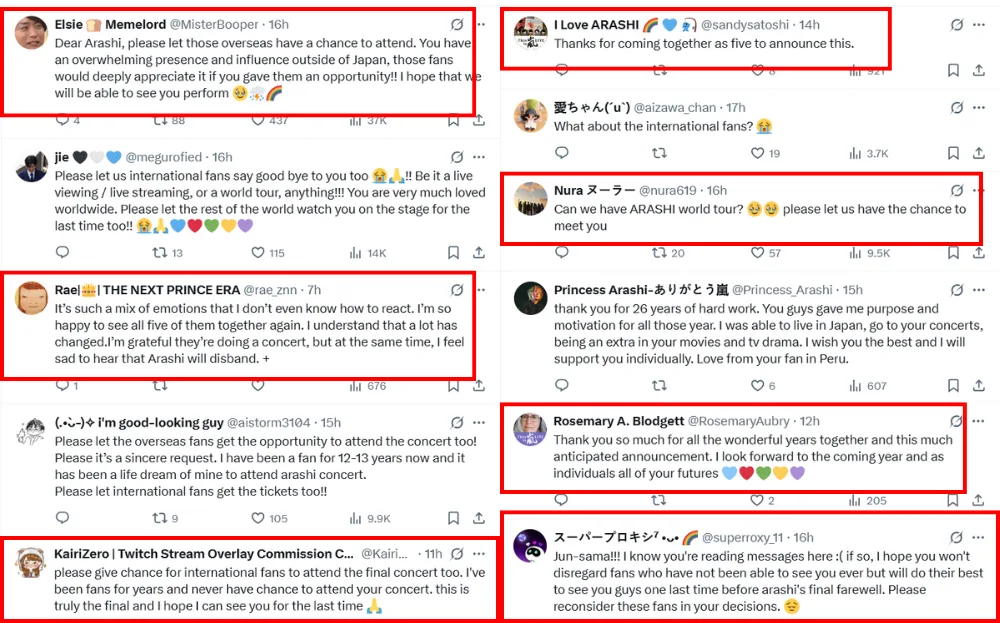Like jie's tweet with 115 likes
This screenshot has height=623, width=1000.
[257, 253]
